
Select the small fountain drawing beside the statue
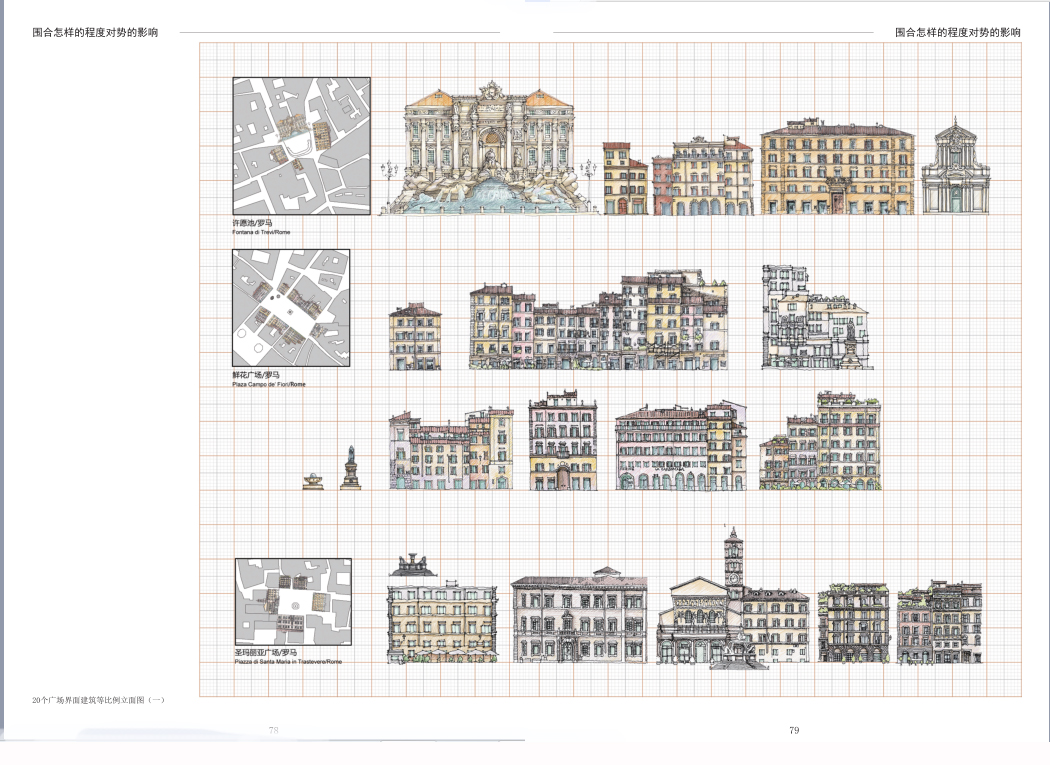click(313, 481)
